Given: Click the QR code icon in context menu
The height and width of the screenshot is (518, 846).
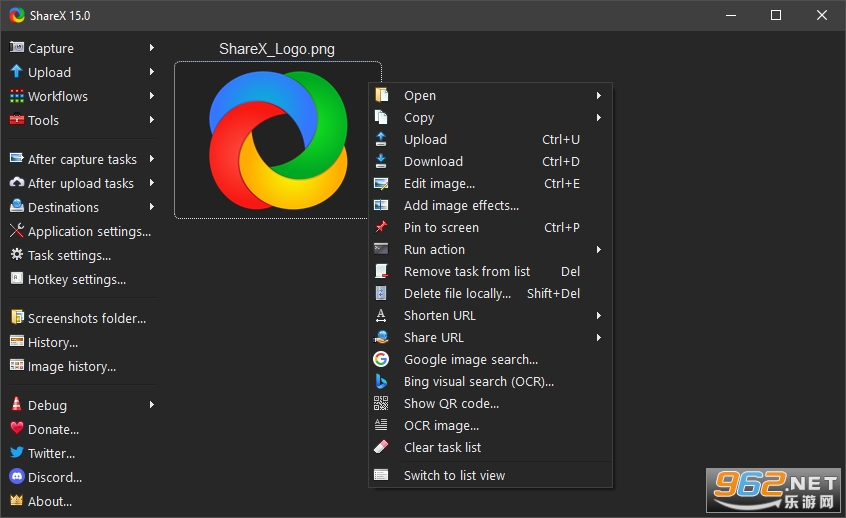Looking at the screenshot, I should coord(381,403).
